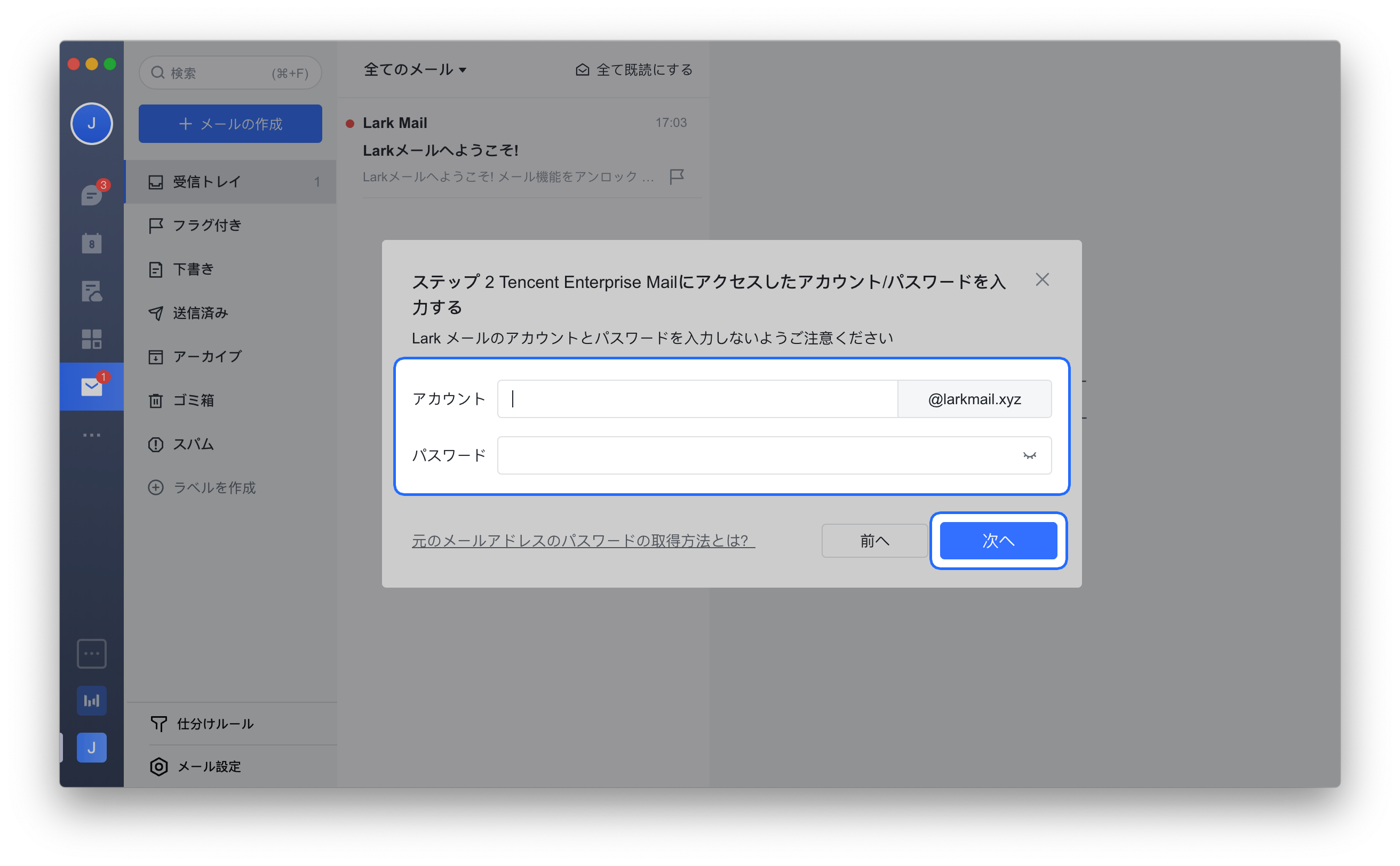Select the フラグ付き folder
This screenshot has height=866, width=1400.
tap(206, 225)
